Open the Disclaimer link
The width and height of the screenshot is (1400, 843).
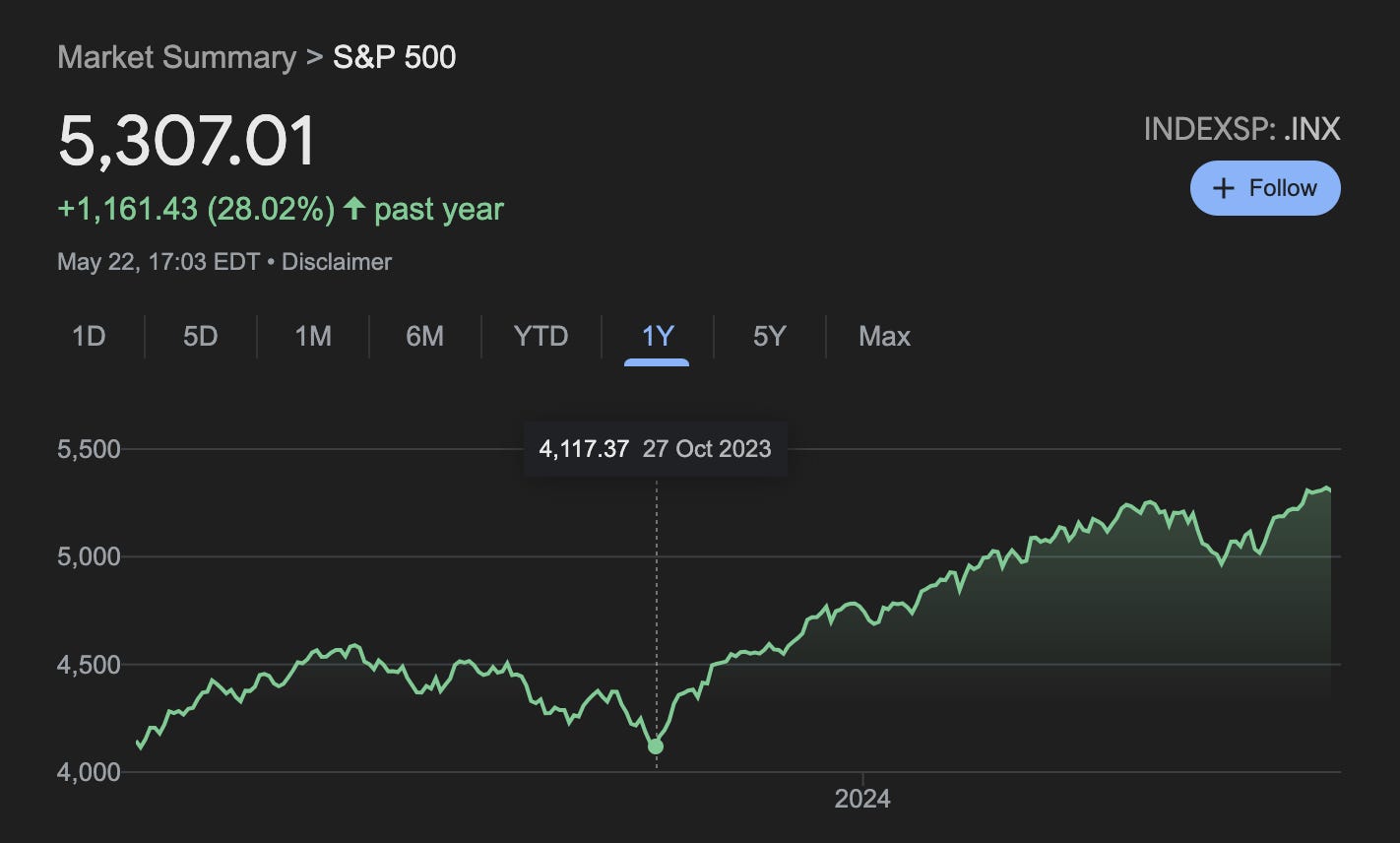336,262
